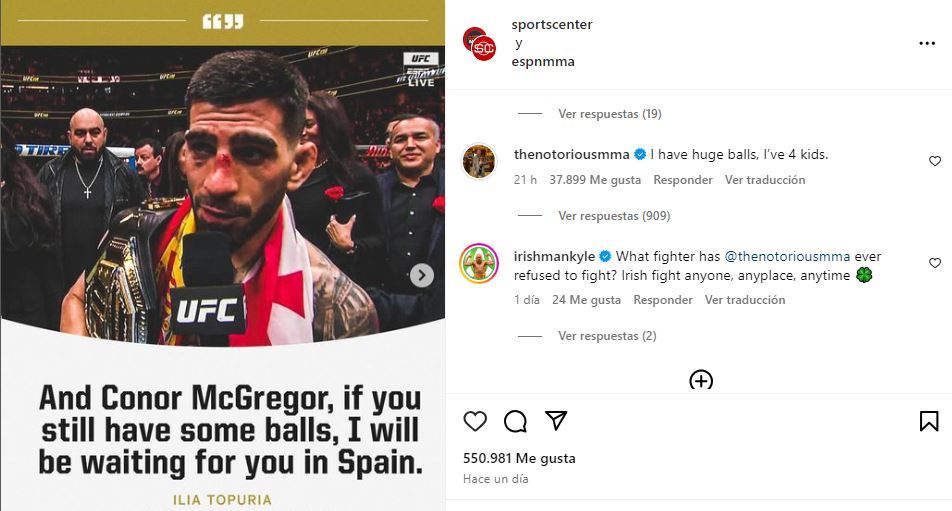Image resolution: width=952 pixels, height=511 pixels.
Task: Load more comments with plus circle icon
Action: pyautogui.click(x=701, y=381)
